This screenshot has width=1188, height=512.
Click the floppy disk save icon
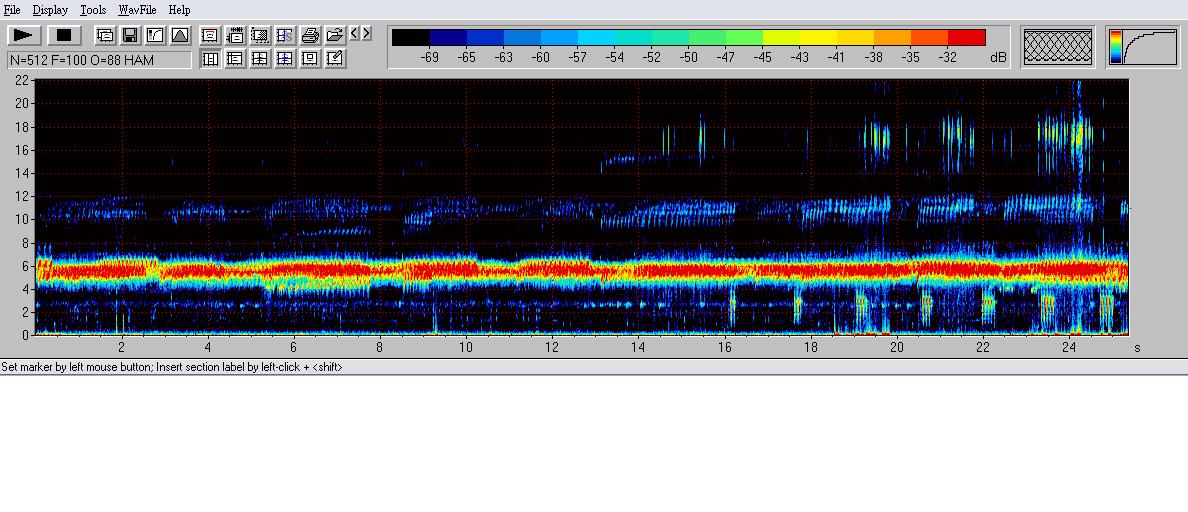tap(130, 36)
